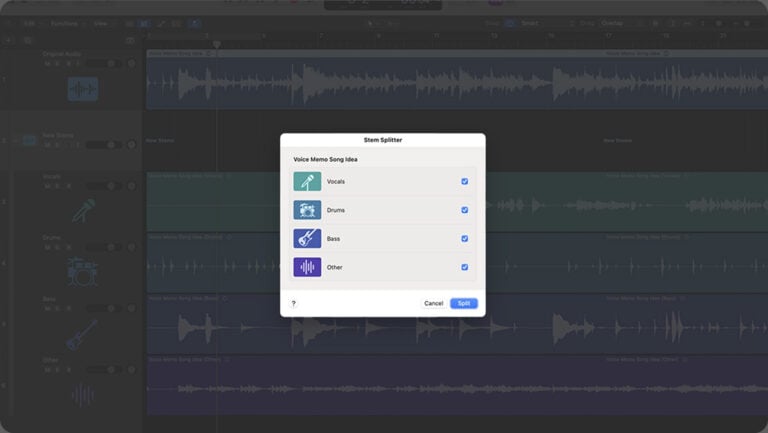The height and width of the screenshot is (433, 768).
Task: Uncheck the Vocals stem checkbox
Action: [x=464, y=181]
